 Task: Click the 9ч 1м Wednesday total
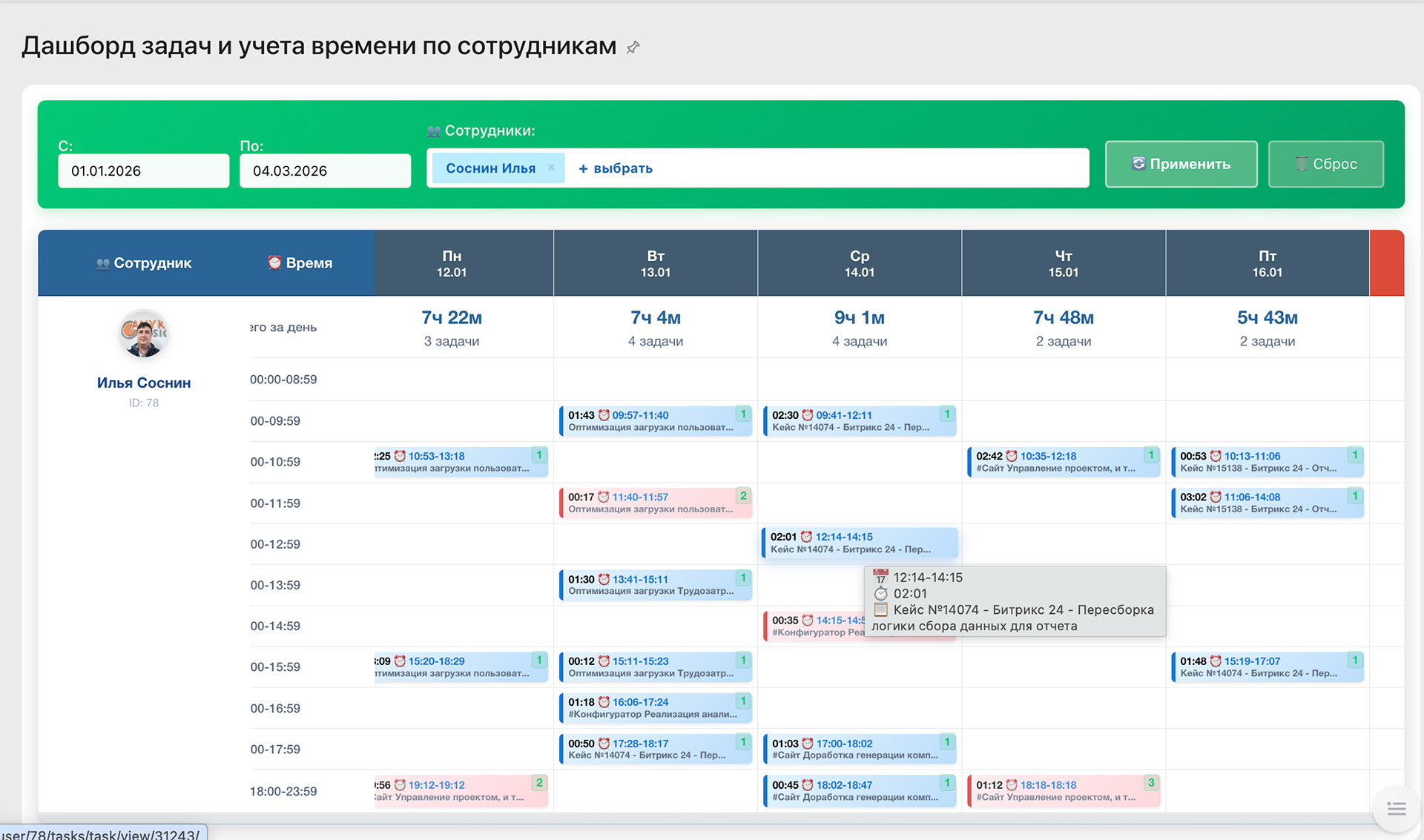(860, 317)
